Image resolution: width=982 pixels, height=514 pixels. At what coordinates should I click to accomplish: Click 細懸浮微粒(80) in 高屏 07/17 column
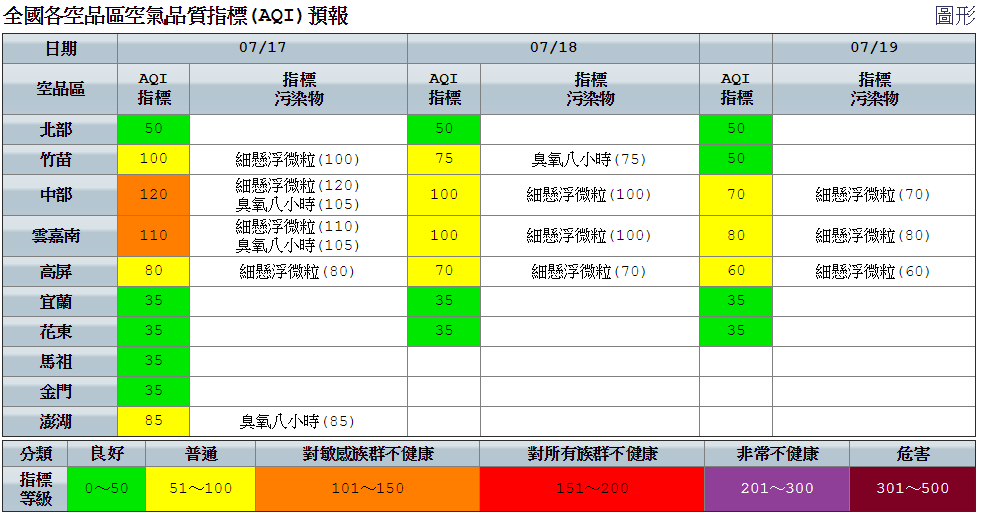[297, 272]
